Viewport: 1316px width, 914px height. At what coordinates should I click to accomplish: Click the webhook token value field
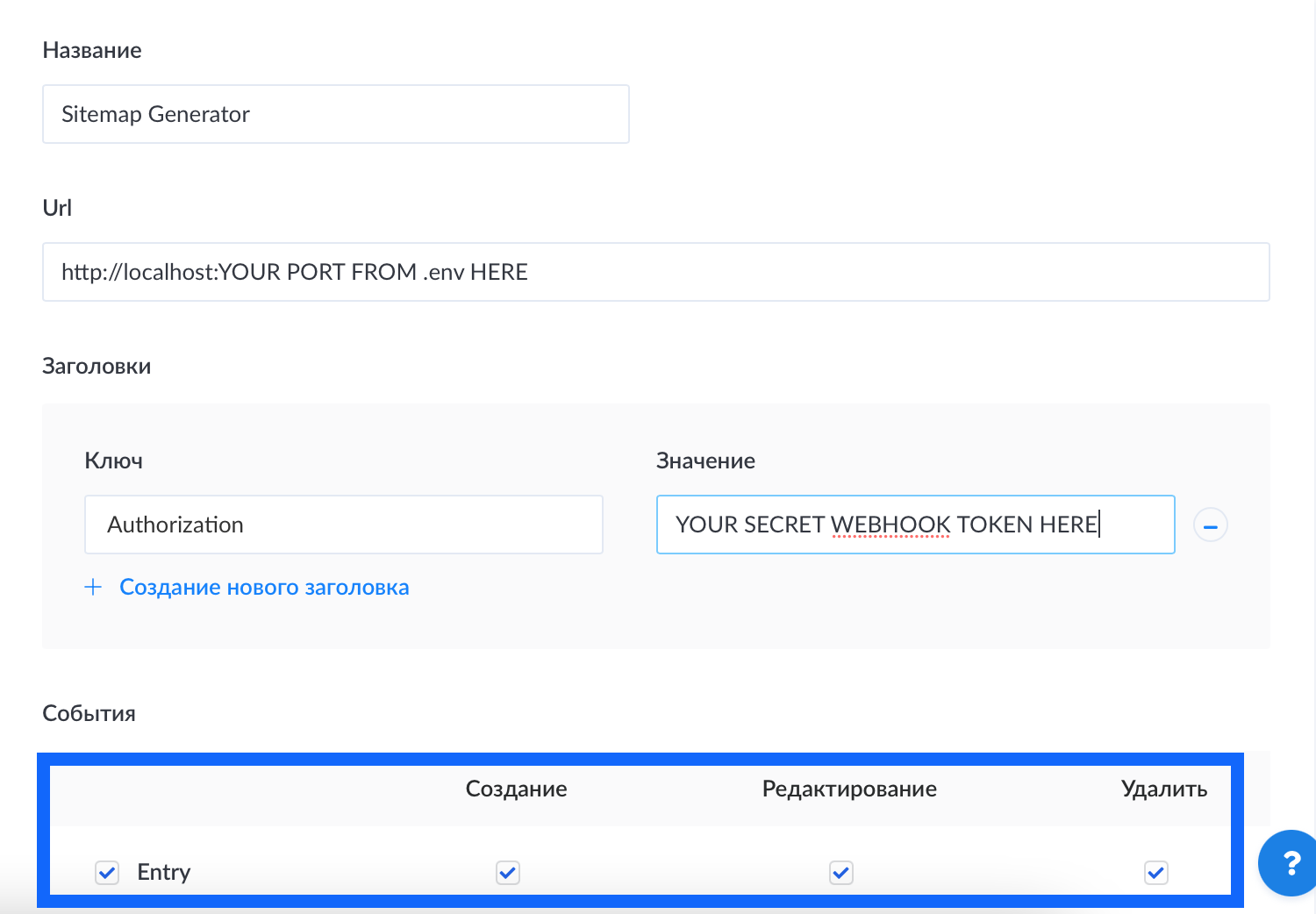tap(915, 525)
